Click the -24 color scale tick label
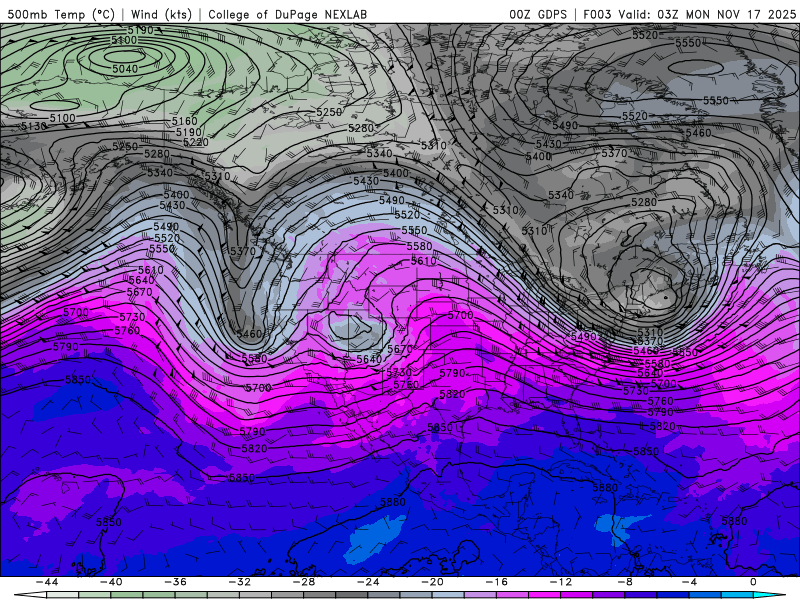This screenshot has width=800, height=600. pyautogui.click(x=368, y=582)
